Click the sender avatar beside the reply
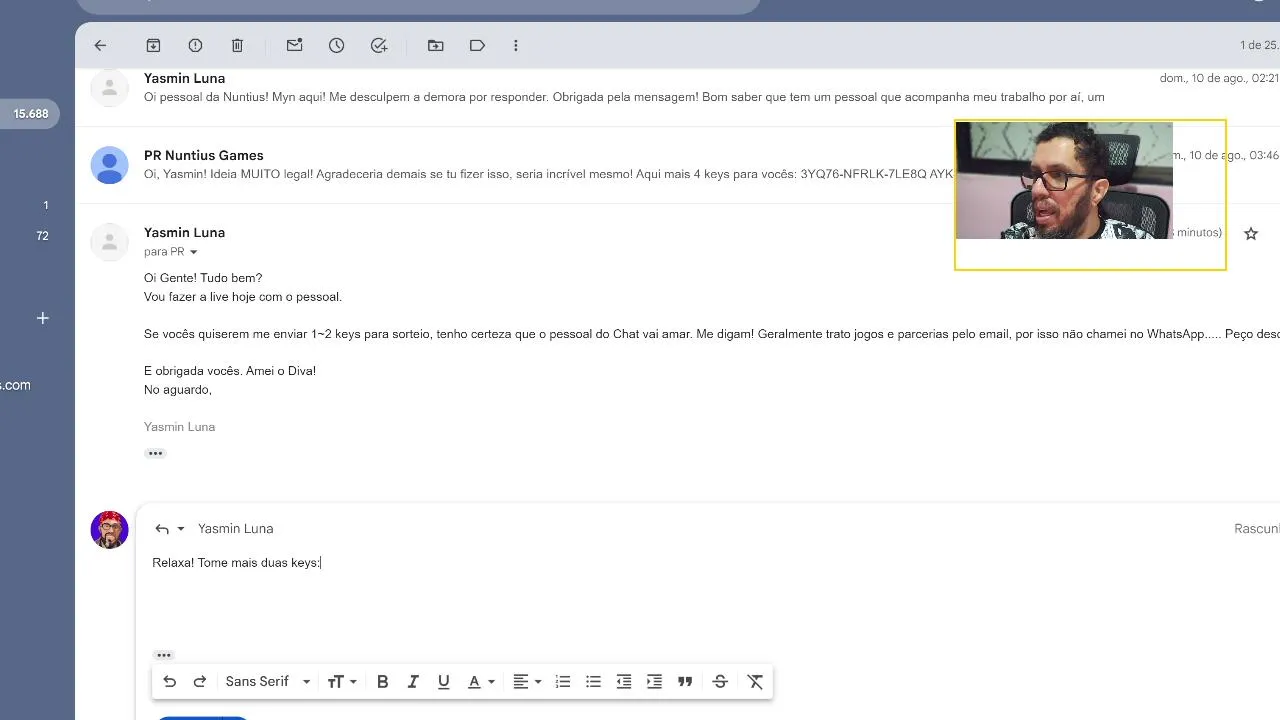 [110, 530]
